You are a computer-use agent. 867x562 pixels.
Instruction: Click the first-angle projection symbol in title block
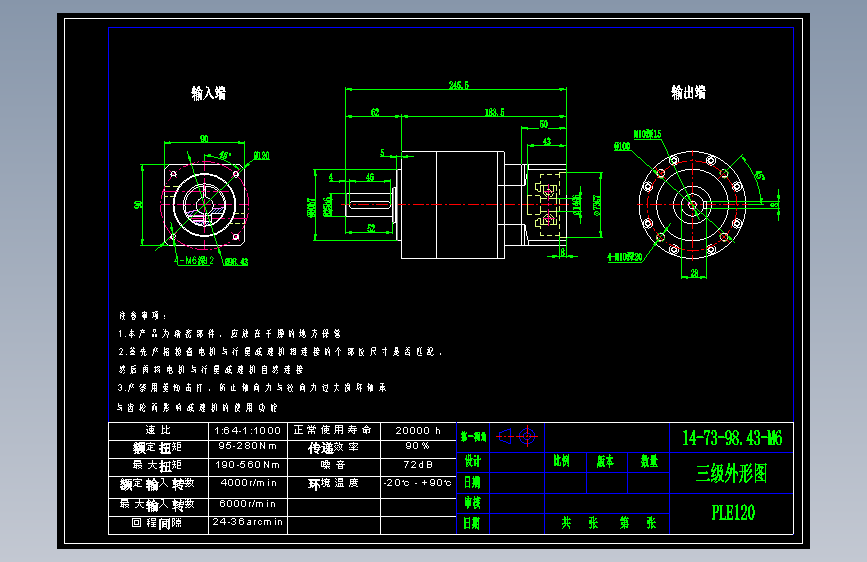click(516, 436)
